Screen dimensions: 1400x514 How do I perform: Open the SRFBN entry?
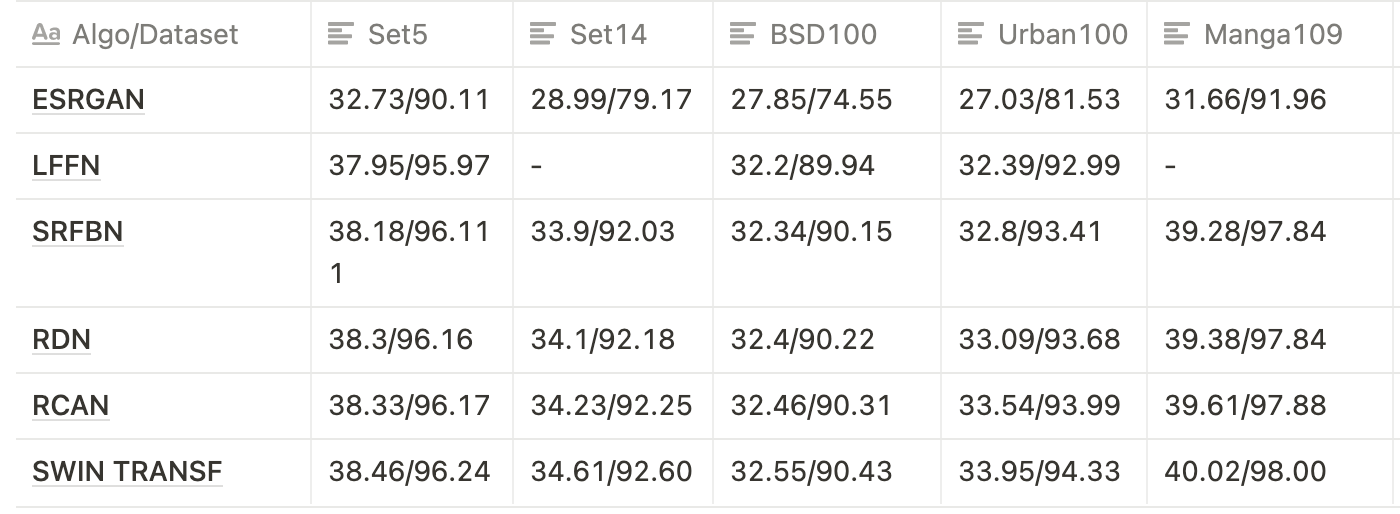point(78,232)
